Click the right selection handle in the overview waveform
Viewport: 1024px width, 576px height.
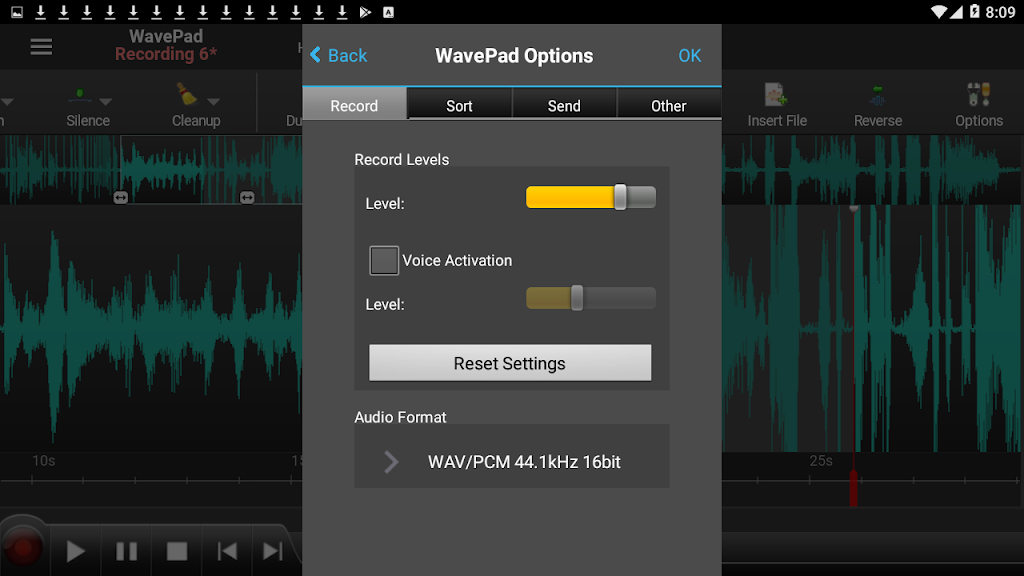247,197
